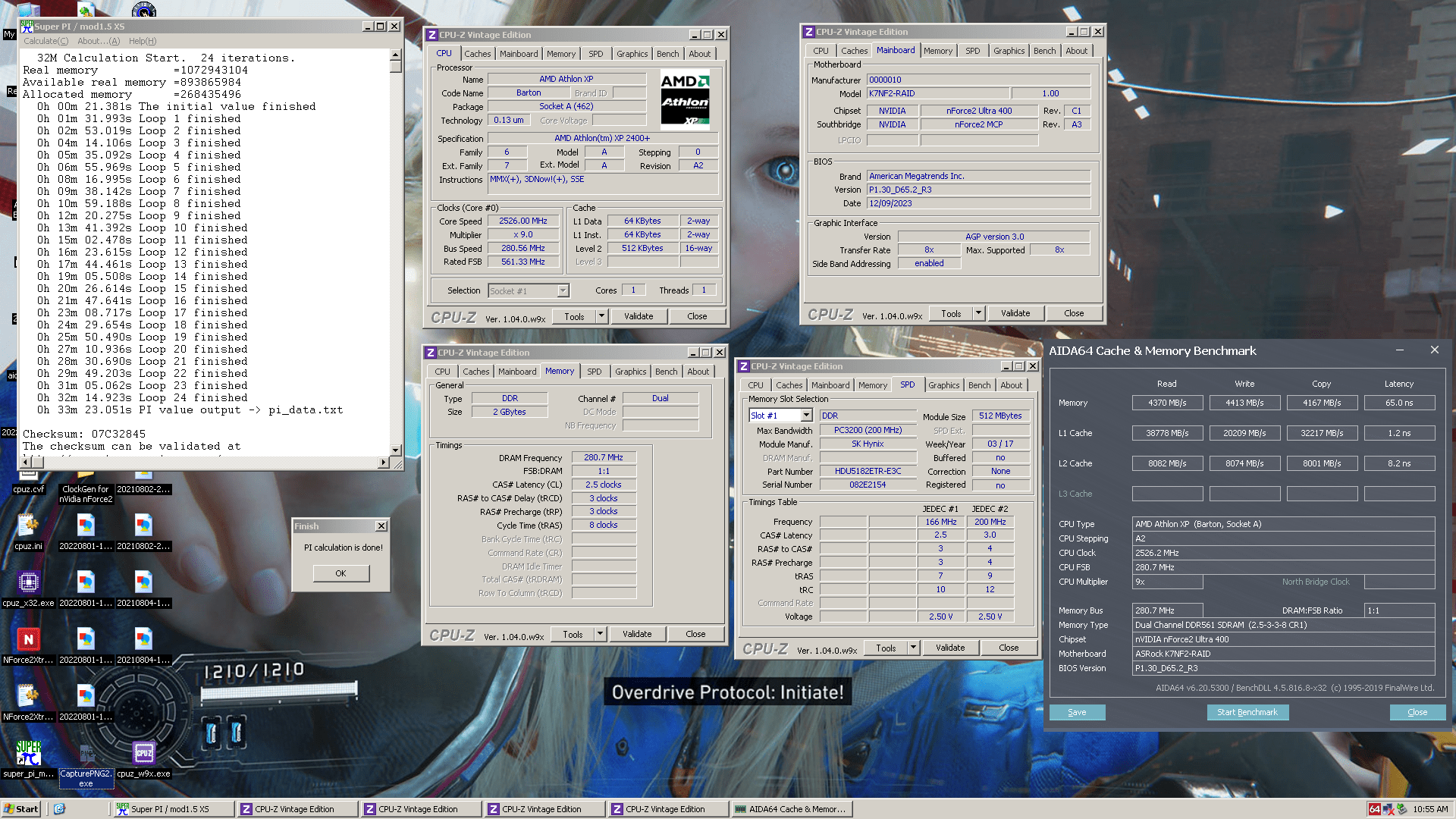The height and width of the screenshot is (819, 1456).
Task: Minimize the AIDA64 benchmark window
Action: pos(1399,350)
